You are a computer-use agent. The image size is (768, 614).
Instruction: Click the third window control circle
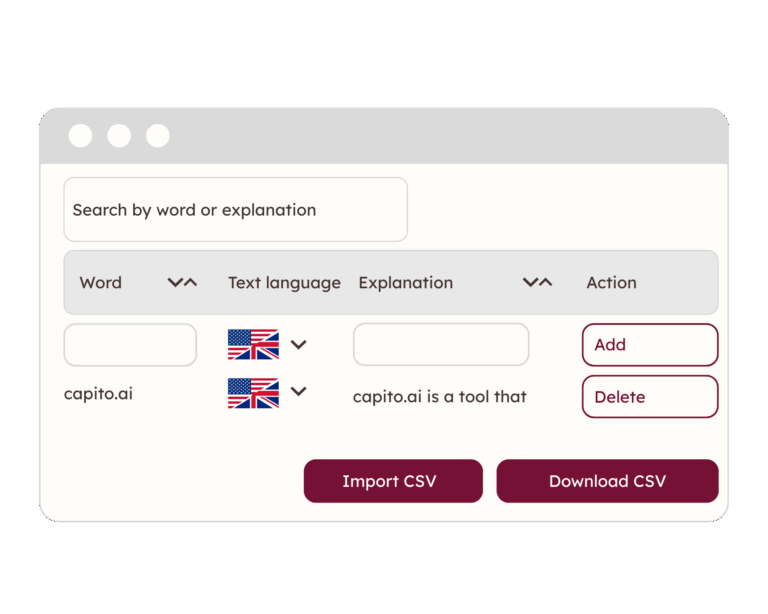click(x=158, y=136)
